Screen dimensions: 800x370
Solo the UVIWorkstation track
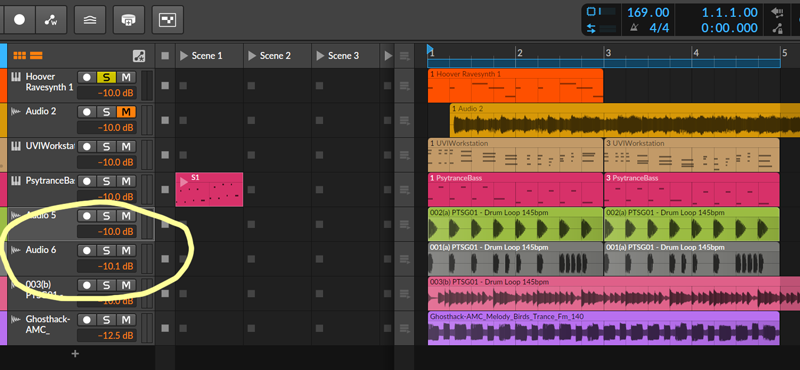coord(106,146)
